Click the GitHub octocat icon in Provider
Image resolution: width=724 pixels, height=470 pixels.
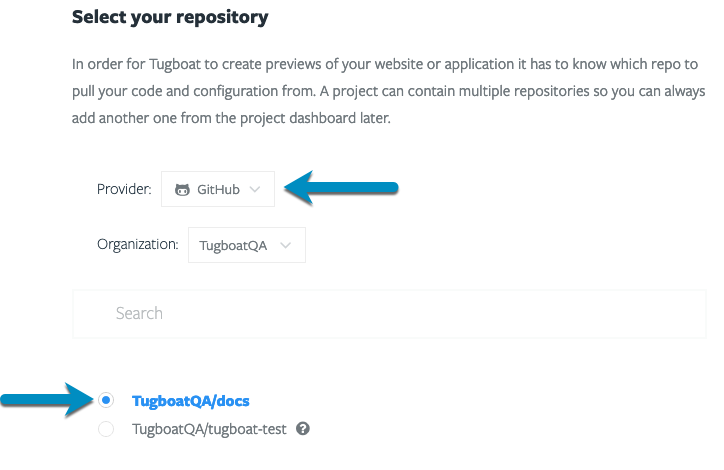(182, 190)
